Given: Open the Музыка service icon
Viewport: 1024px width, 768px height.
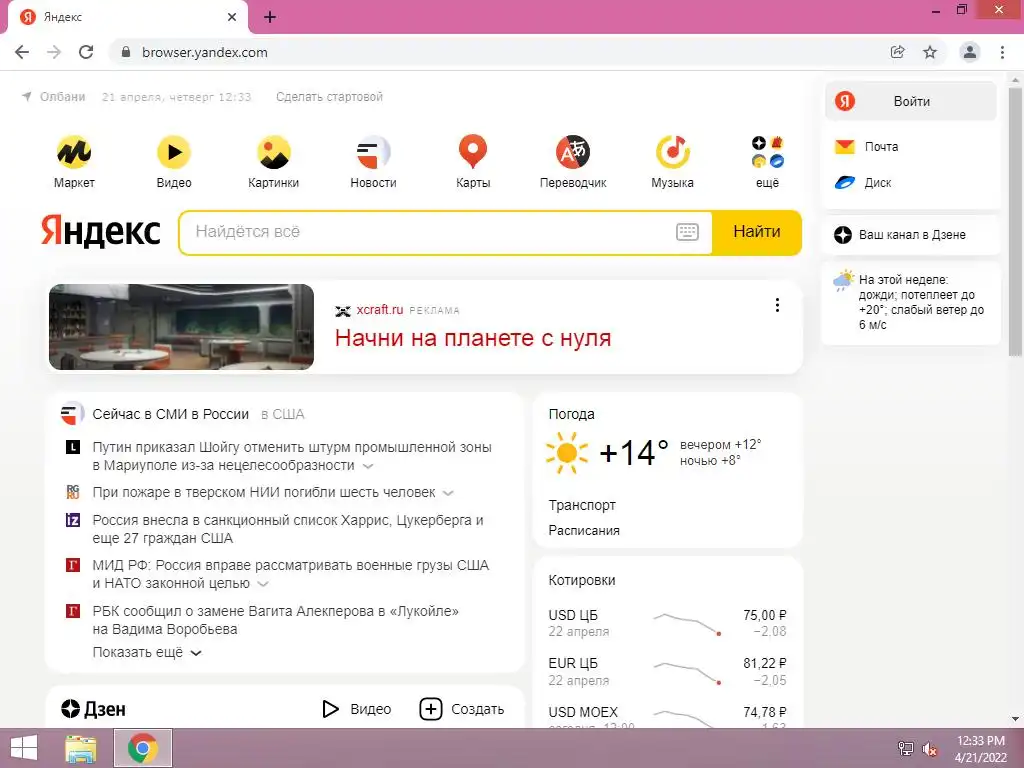Looking at the screenshot, I should point(673,152).
